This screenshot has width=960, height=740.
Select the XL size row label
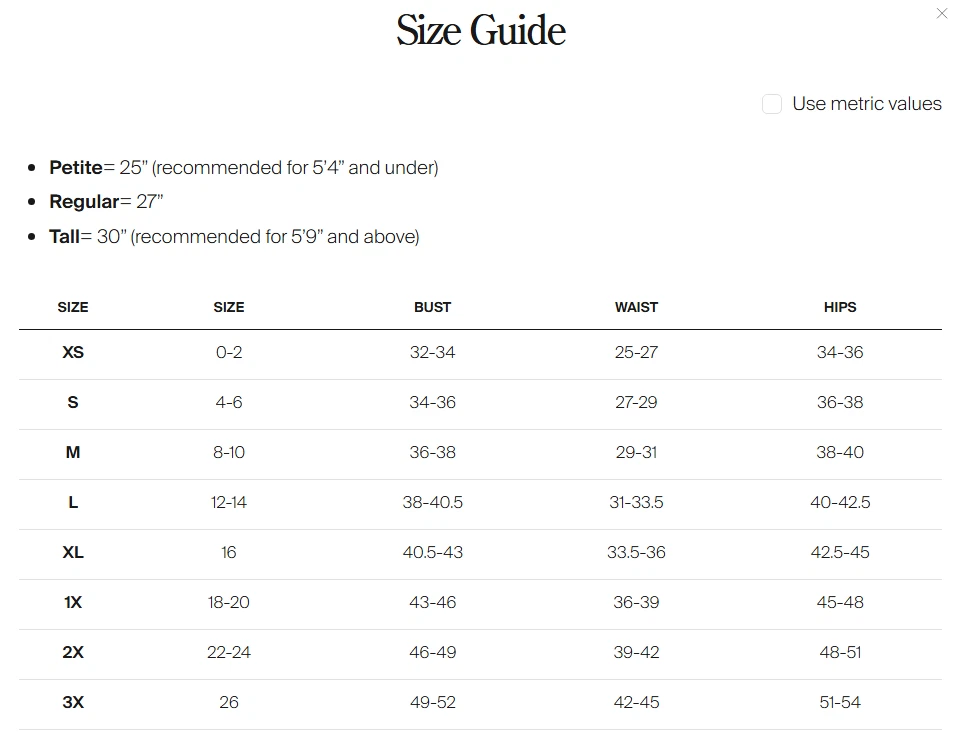[x=73, y=553]
